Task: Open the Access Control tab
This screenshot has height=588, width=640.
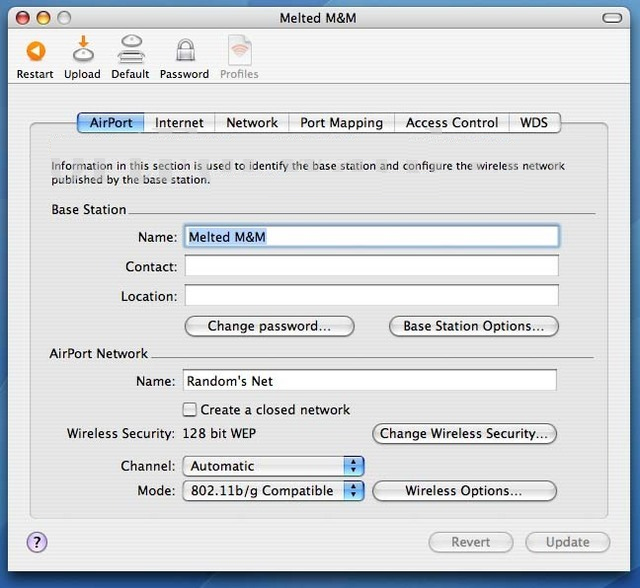Action: click(x=452, y=122)
